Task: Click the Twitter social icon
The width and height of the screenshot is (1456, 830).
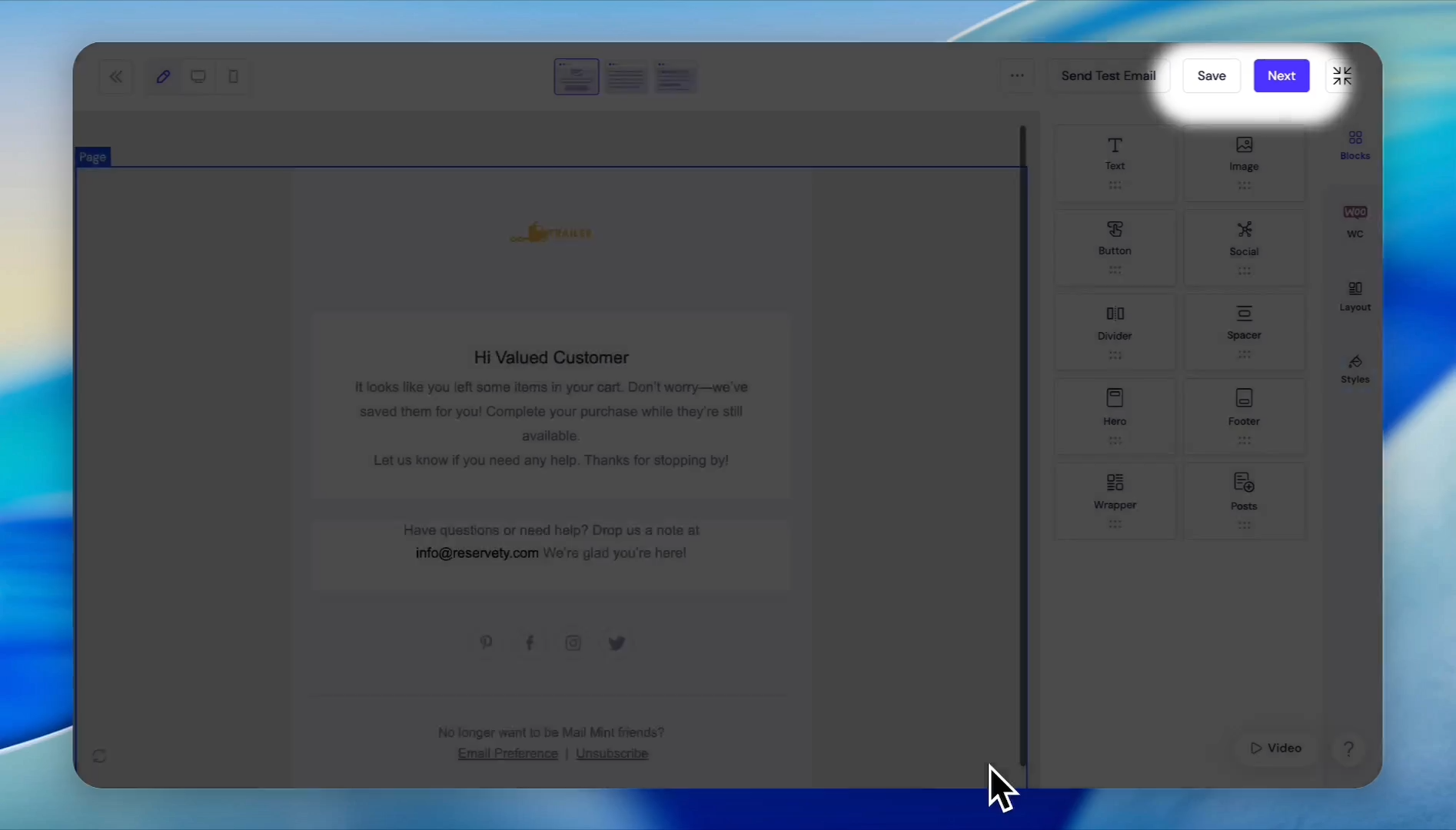Action: [617, 642]
